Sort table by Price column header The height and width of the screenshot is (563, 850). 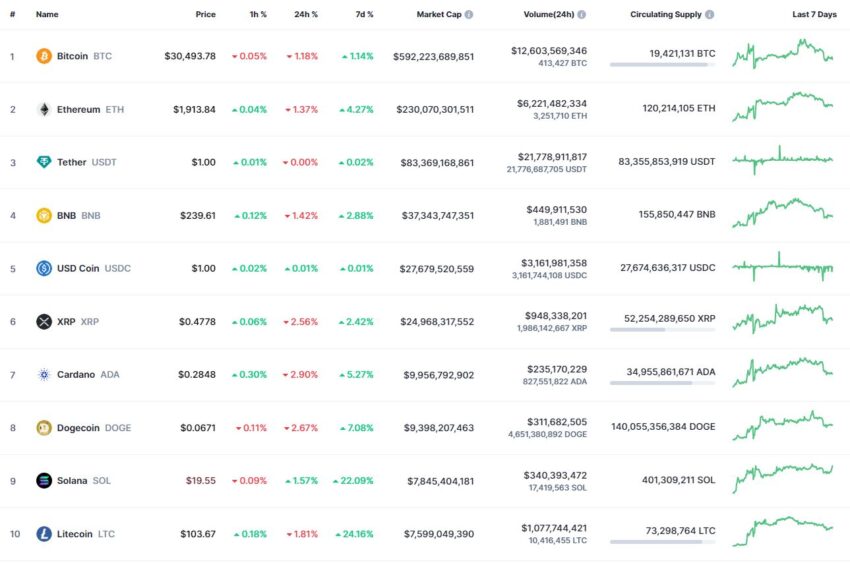[205, 15]
